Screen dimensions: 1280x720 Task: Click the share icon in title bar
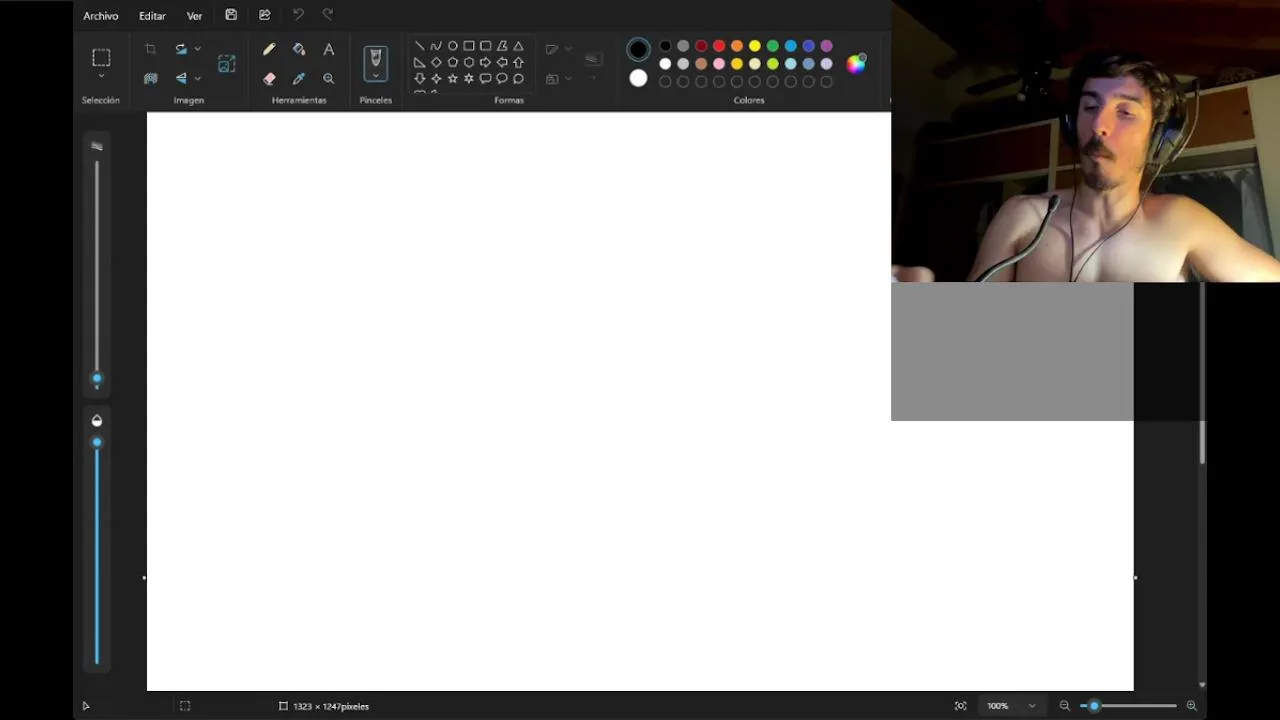[x=265, y=15]
